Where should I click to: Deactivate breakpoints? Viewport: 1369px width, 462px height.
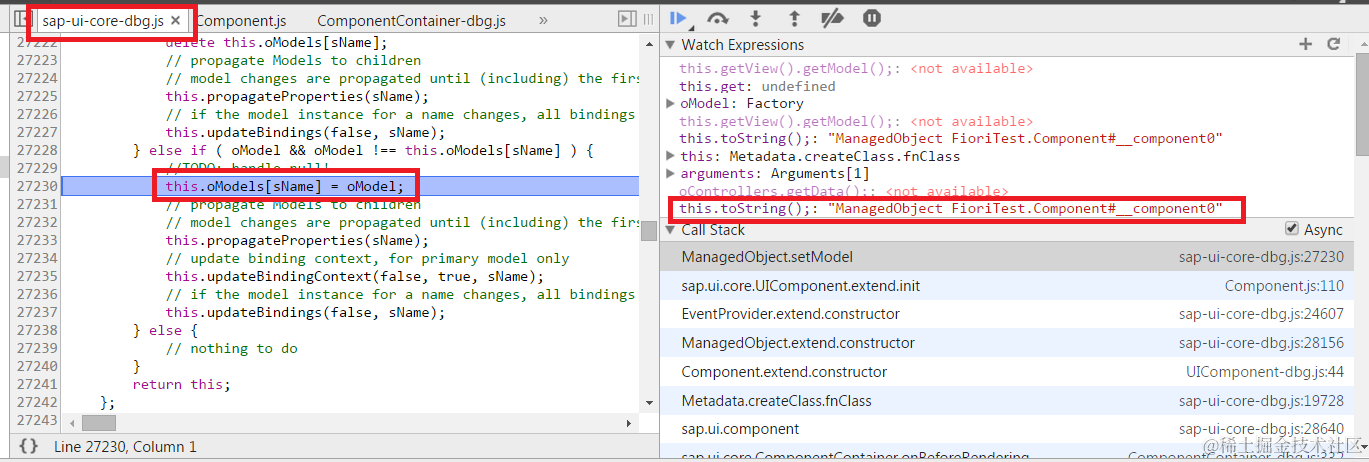(832, 18)
